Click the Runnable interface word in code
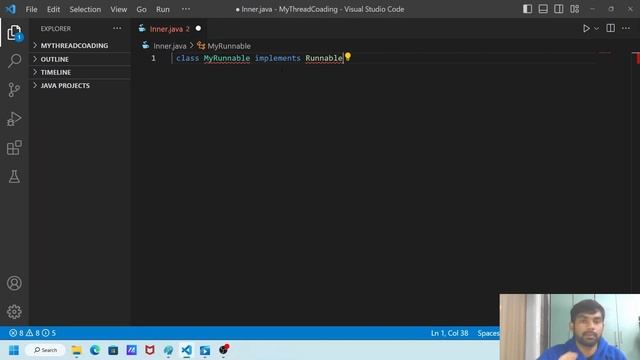This screenshot has width=640, height=360. point(324,58)
